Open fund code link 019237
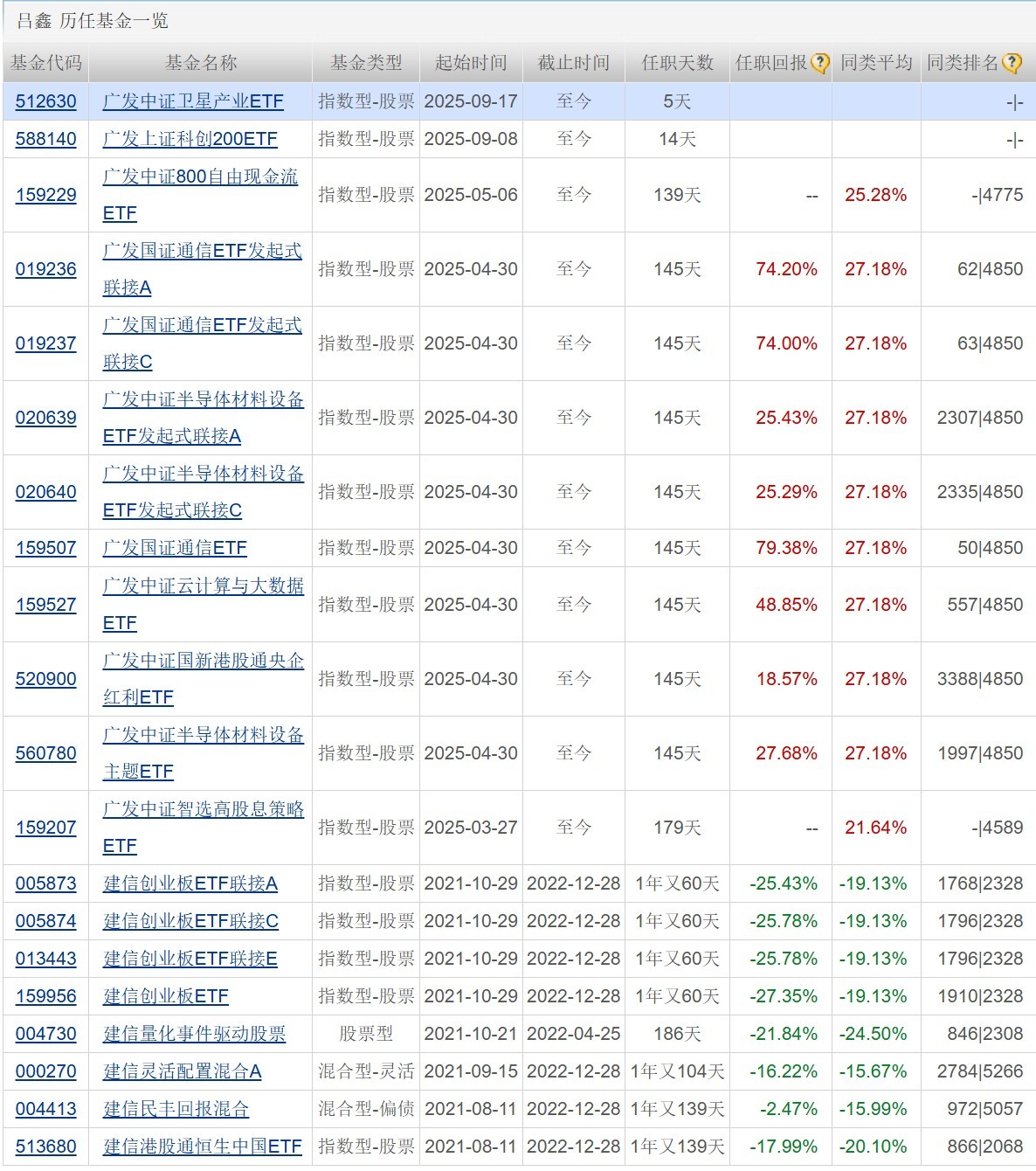 (x=46, y=343)
